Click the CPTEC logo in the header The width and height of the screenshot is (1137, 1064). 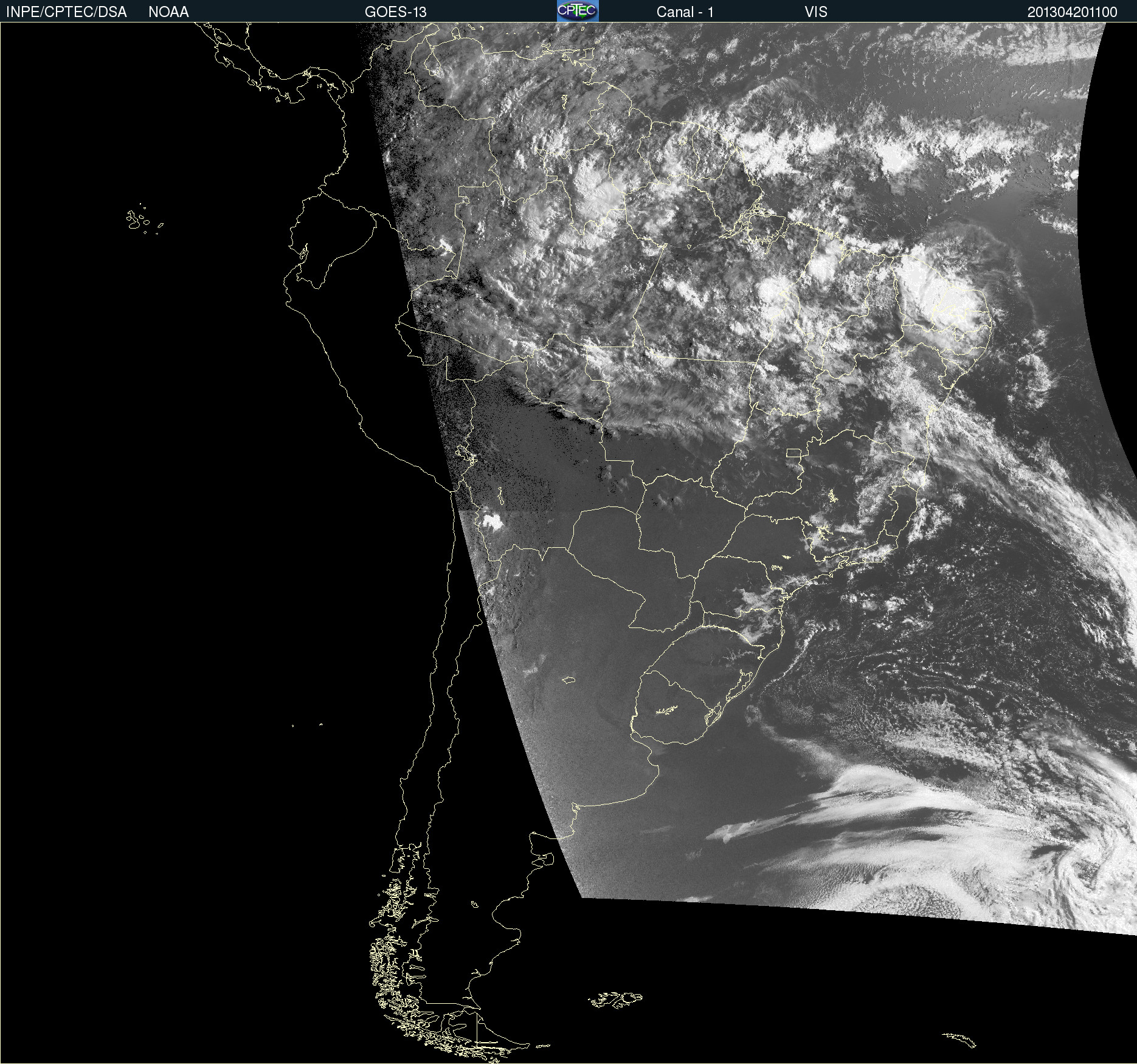coord(578,11)
